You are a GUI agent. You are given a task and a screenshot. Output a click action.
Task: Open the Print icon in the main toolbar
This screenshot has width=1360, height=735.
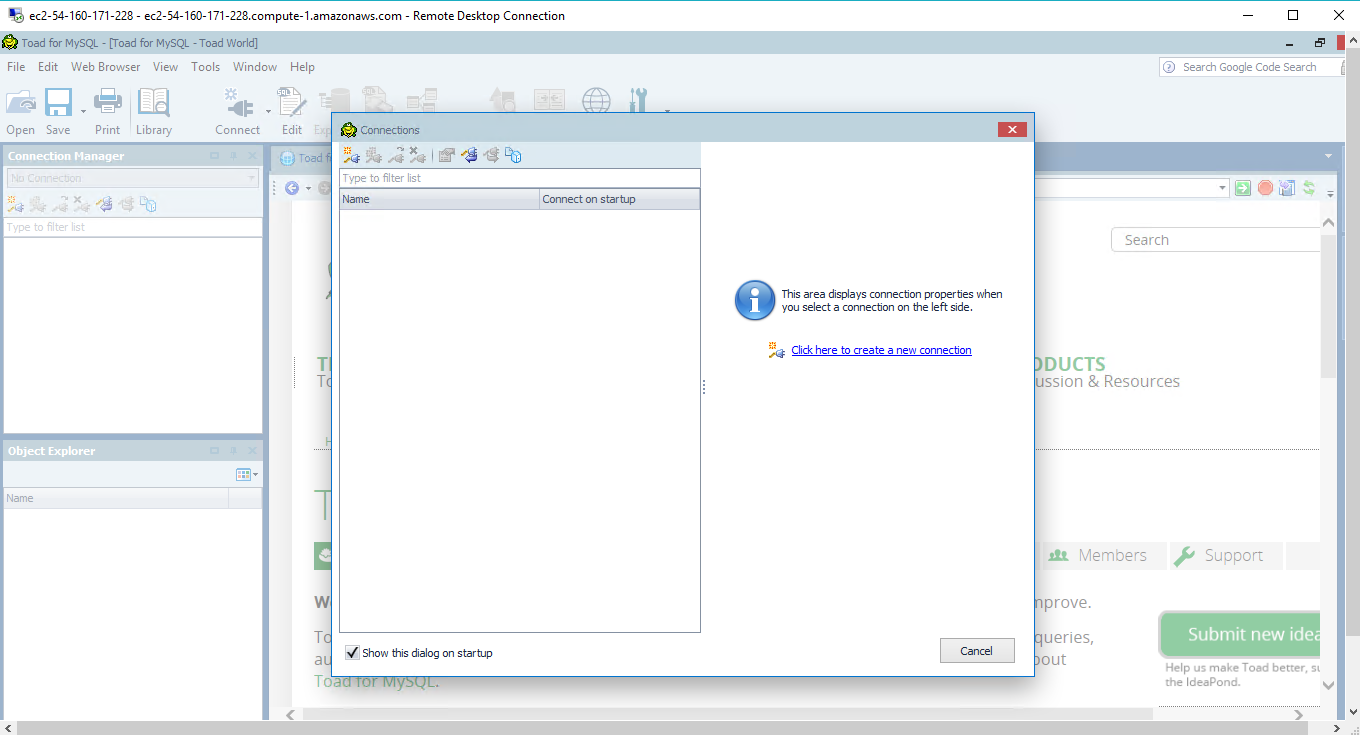pyautogui.click(x=106, y=105)
